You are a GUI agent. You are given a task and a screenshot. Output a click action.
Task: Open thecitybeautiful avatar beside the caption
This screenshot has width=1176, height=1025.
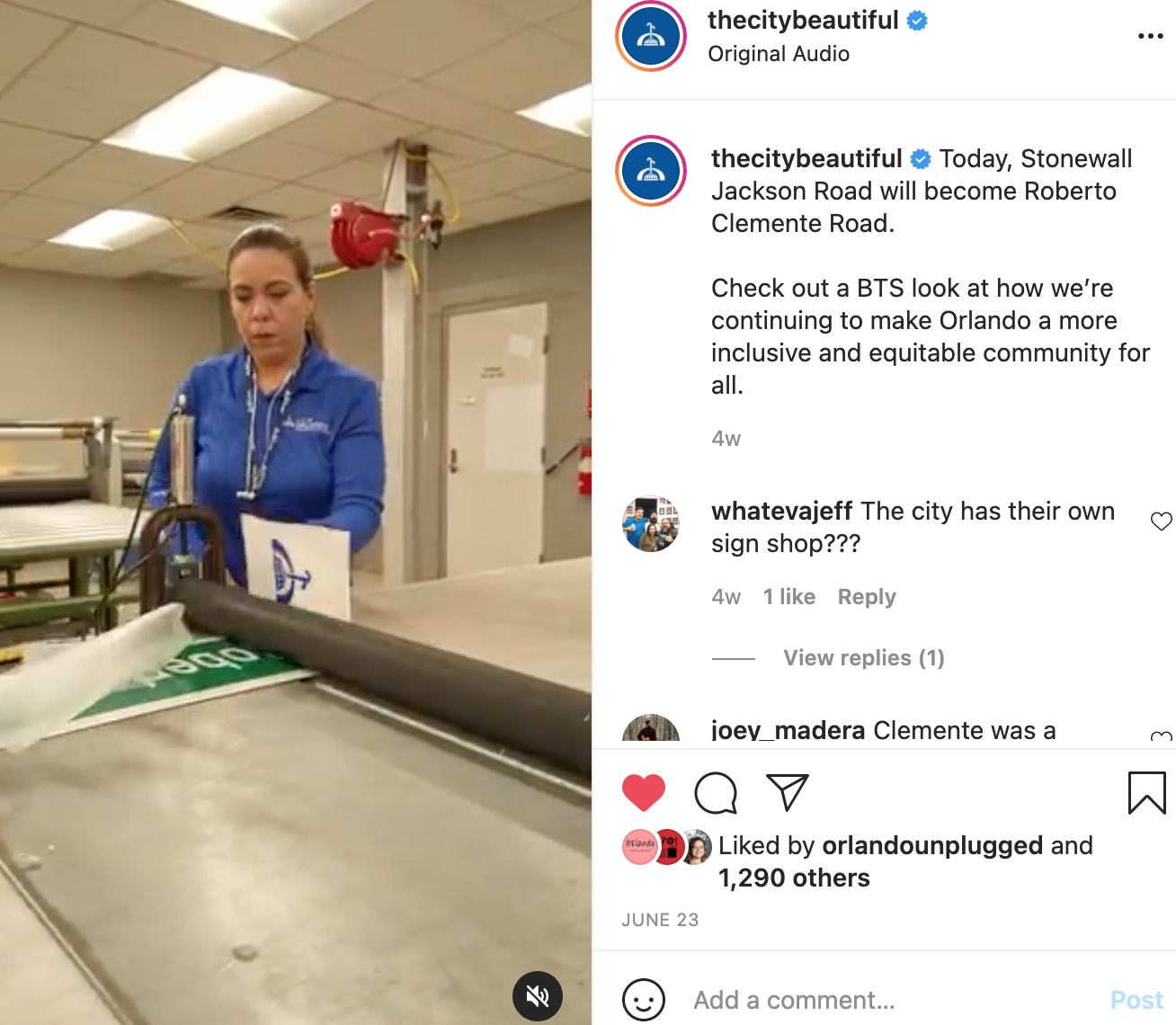coord(651,171)
